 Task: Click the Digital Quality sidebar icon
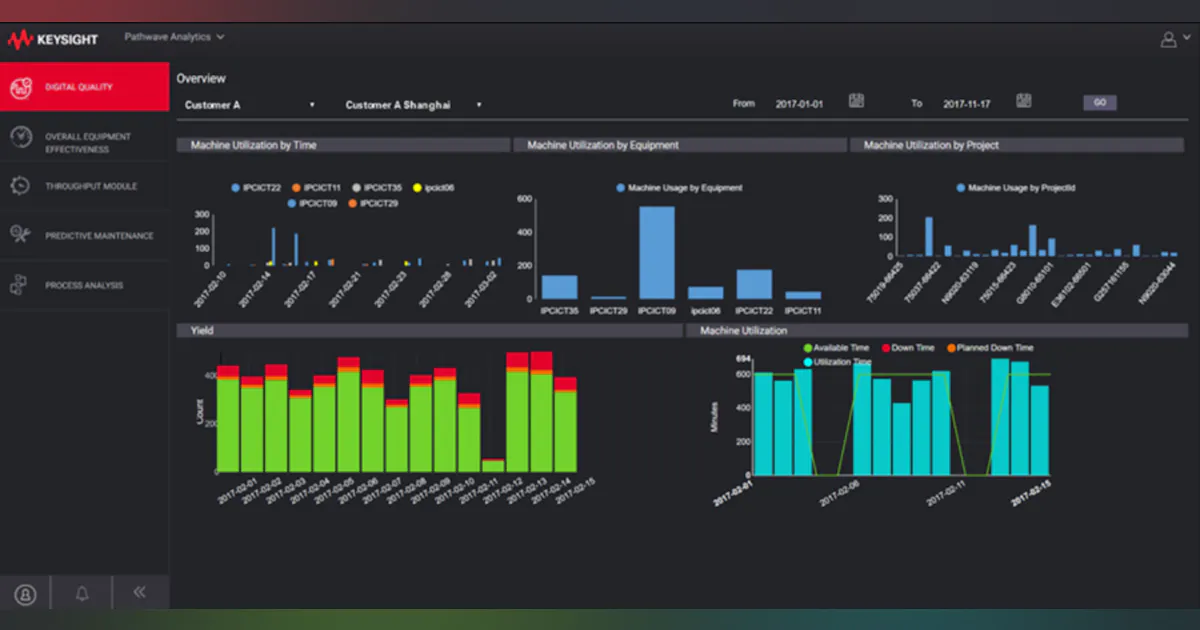pos(19,87)
